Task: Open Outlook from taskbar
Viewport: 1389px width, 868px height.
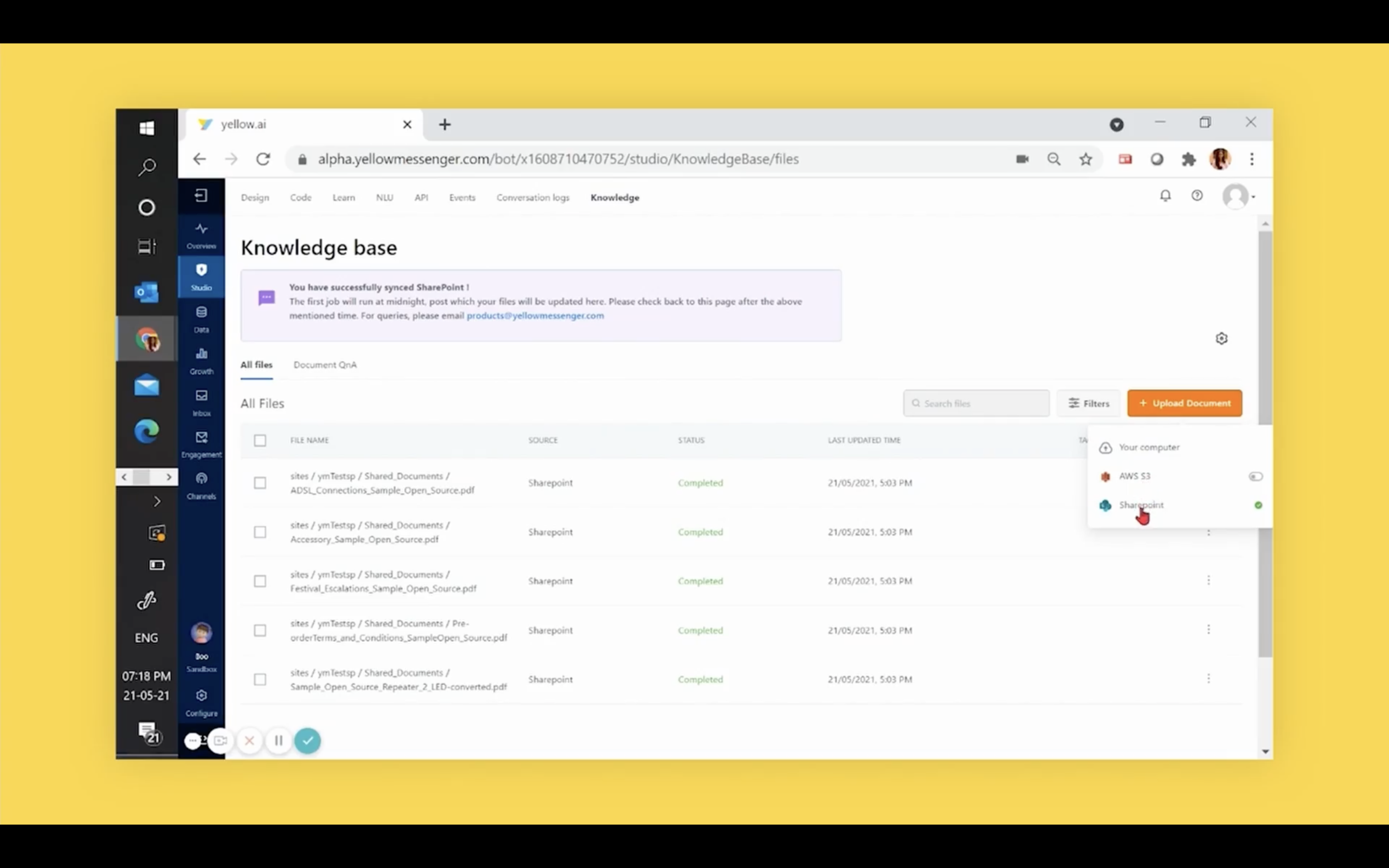Action: 147,292
